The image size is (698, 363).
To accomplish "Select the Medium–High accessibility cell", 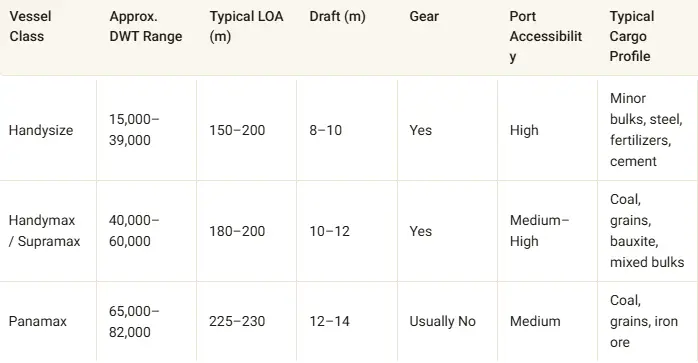I will [540, 231].
